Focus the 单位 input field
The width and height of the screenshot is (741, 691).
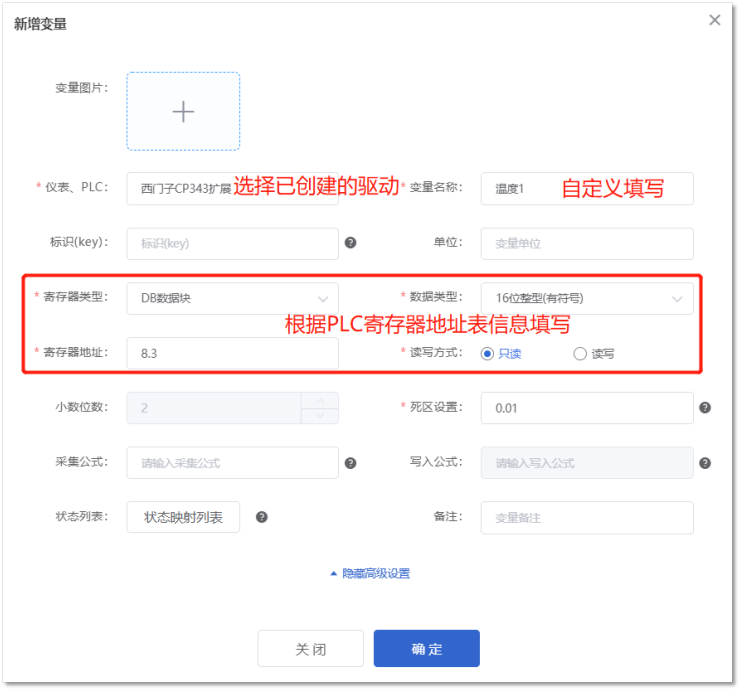point(587,243)
